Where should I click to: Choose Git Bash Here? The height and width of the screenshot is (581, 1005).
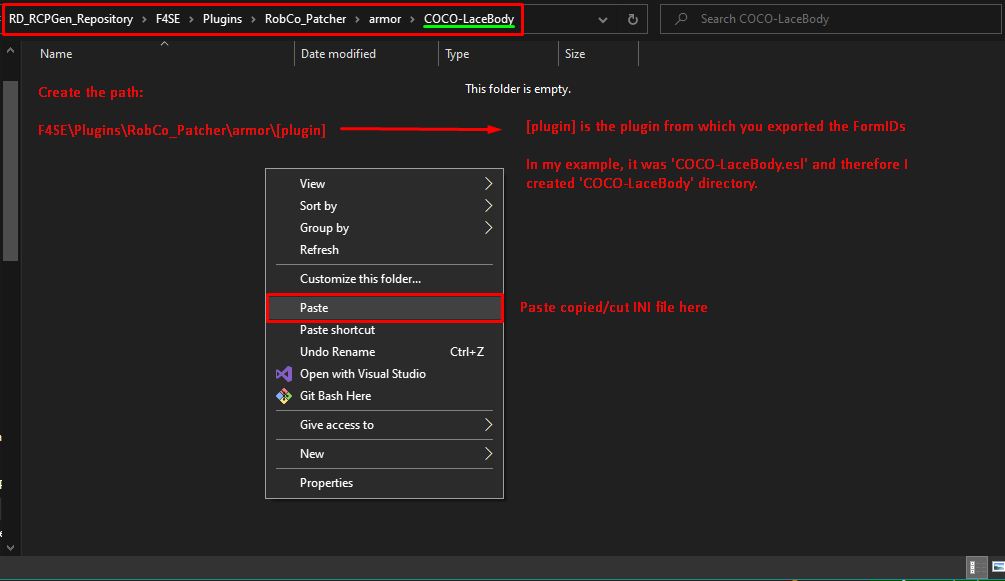click(385, 396)
